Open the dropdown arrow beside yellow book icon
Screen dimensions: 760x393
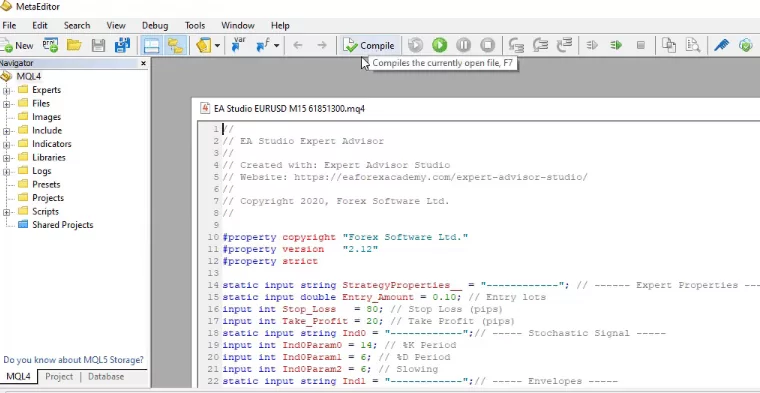217,46
